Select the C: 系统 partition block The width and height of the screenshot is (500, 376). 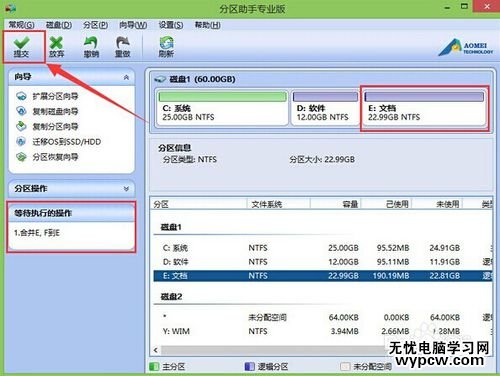tap(222, 108)
